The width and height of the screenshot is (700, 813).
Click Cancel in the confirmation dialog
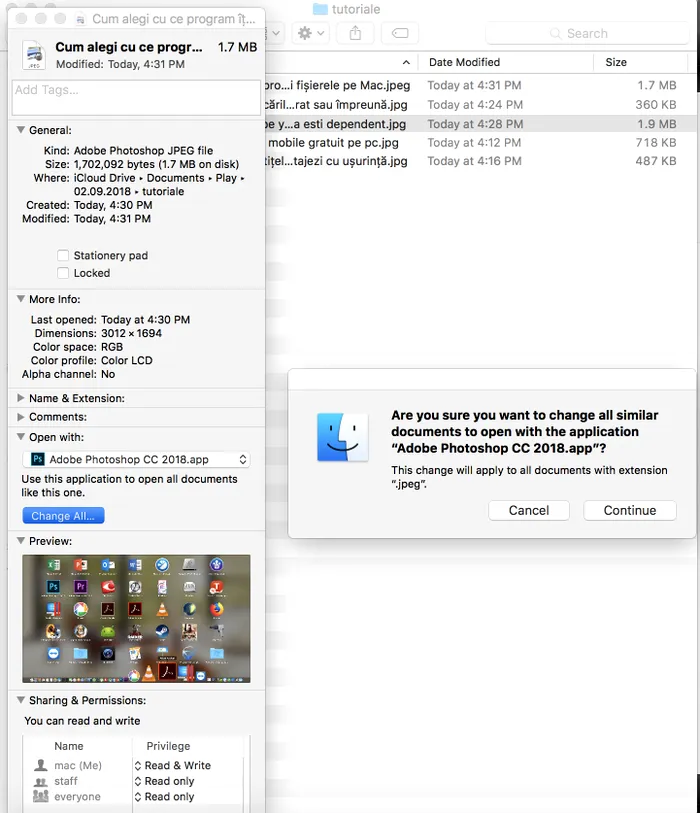528,510
